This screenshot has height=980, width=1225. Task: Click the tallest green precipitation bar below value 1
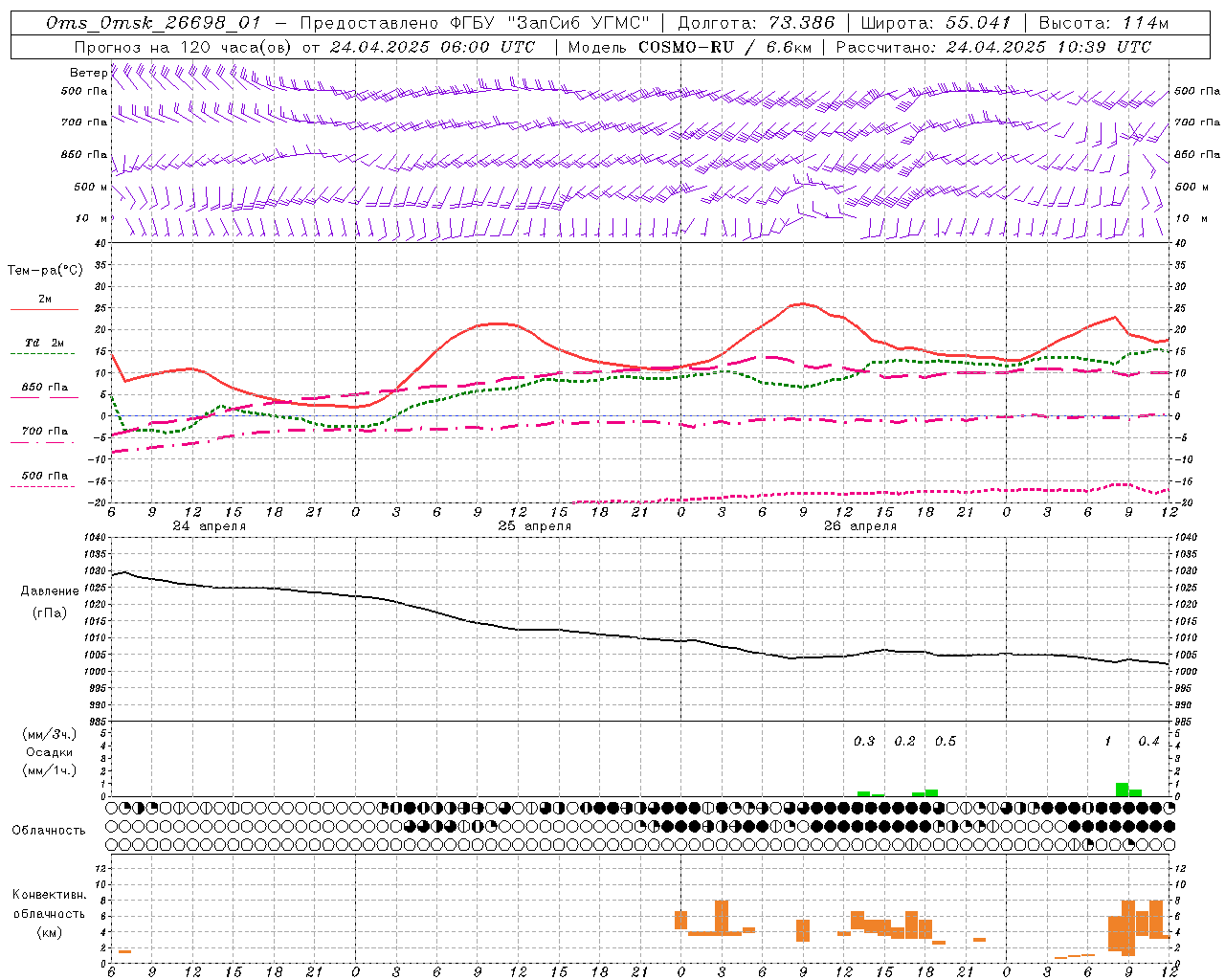[1122, 790]
